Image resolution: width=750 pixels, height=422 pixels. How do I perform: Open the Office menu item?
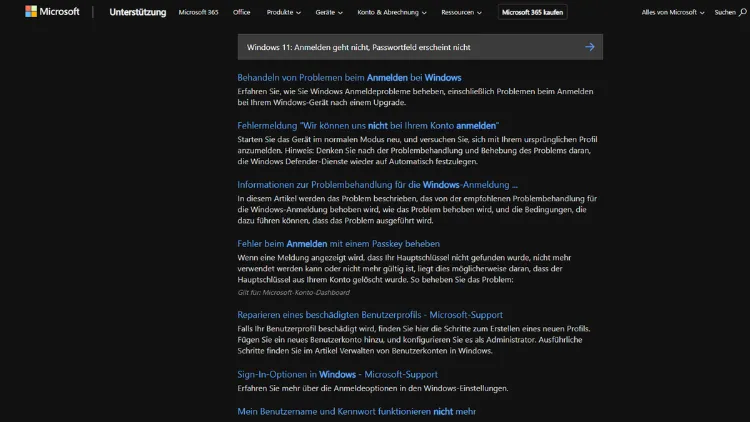pos(242,12)
